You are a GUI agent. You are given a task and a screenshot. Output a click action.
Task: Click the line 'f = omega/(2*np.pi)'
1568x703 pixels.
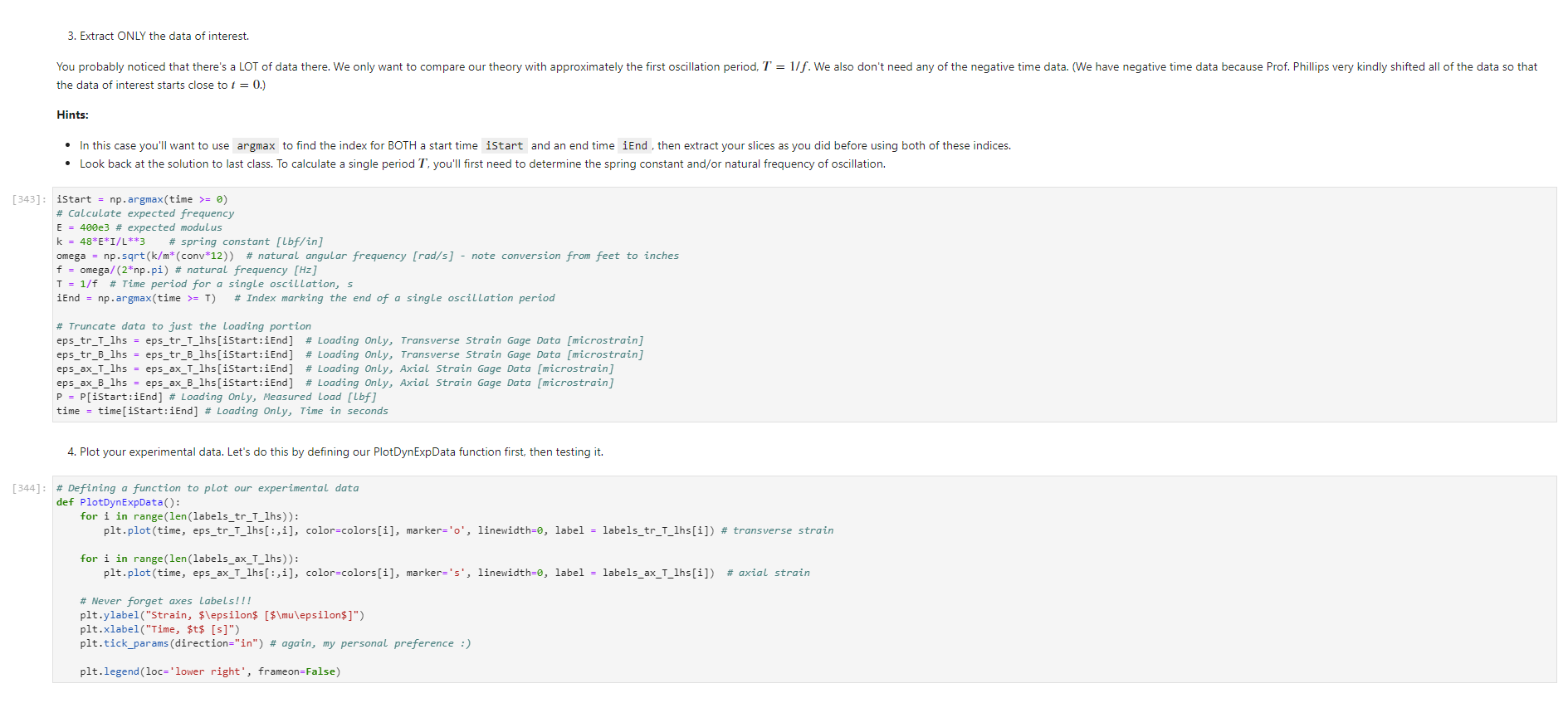click(187, 270)
